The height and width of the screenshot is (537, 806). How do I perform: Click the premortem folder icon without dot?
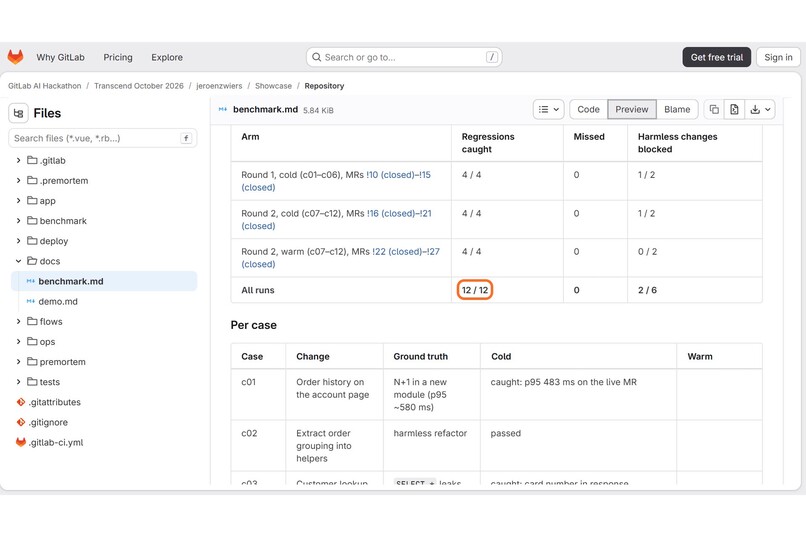pyautogui.click(x=32, y=362)
